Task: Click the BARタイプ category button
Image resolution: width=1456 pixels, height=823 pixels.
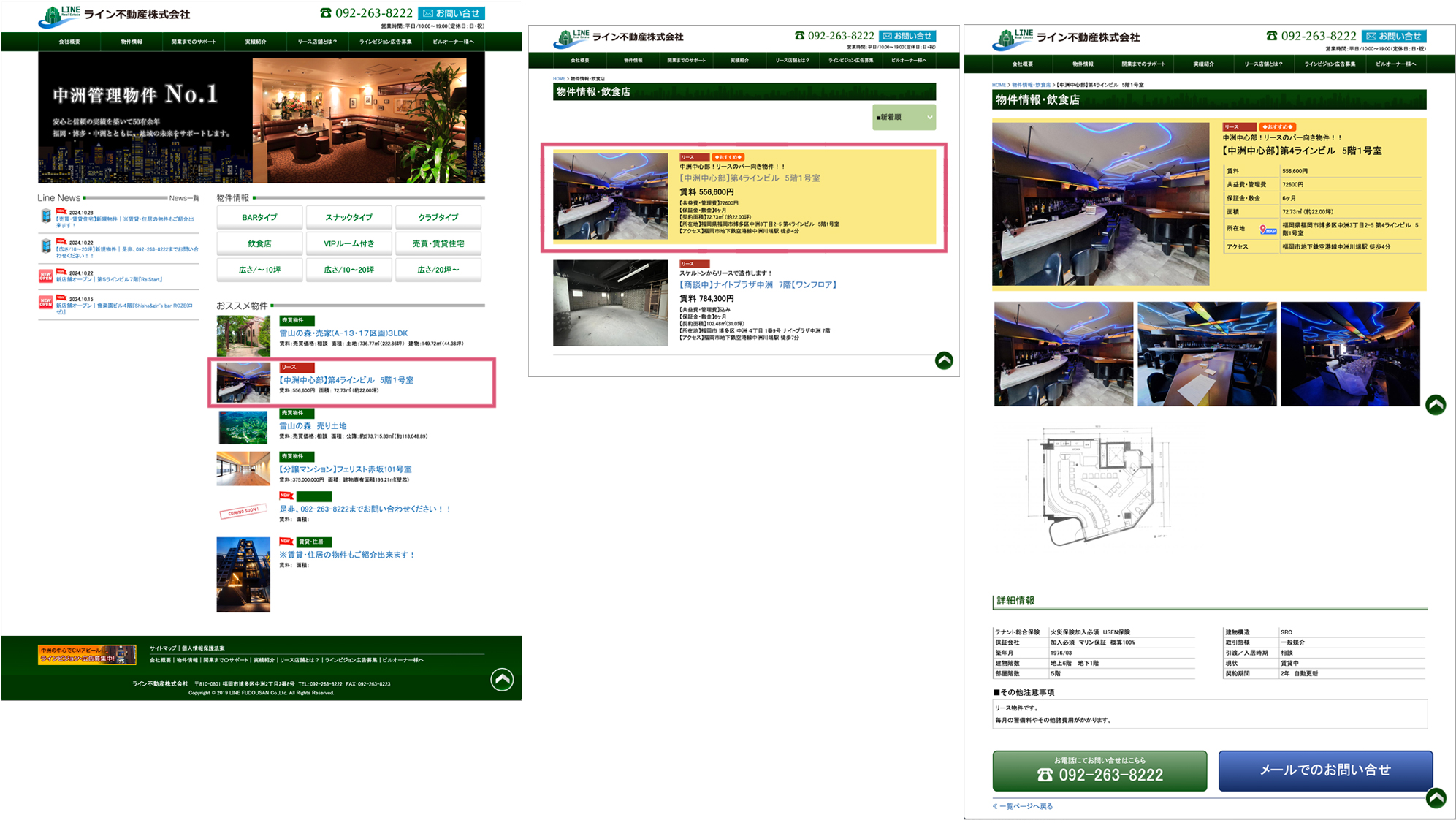Action: pos(259,217)
